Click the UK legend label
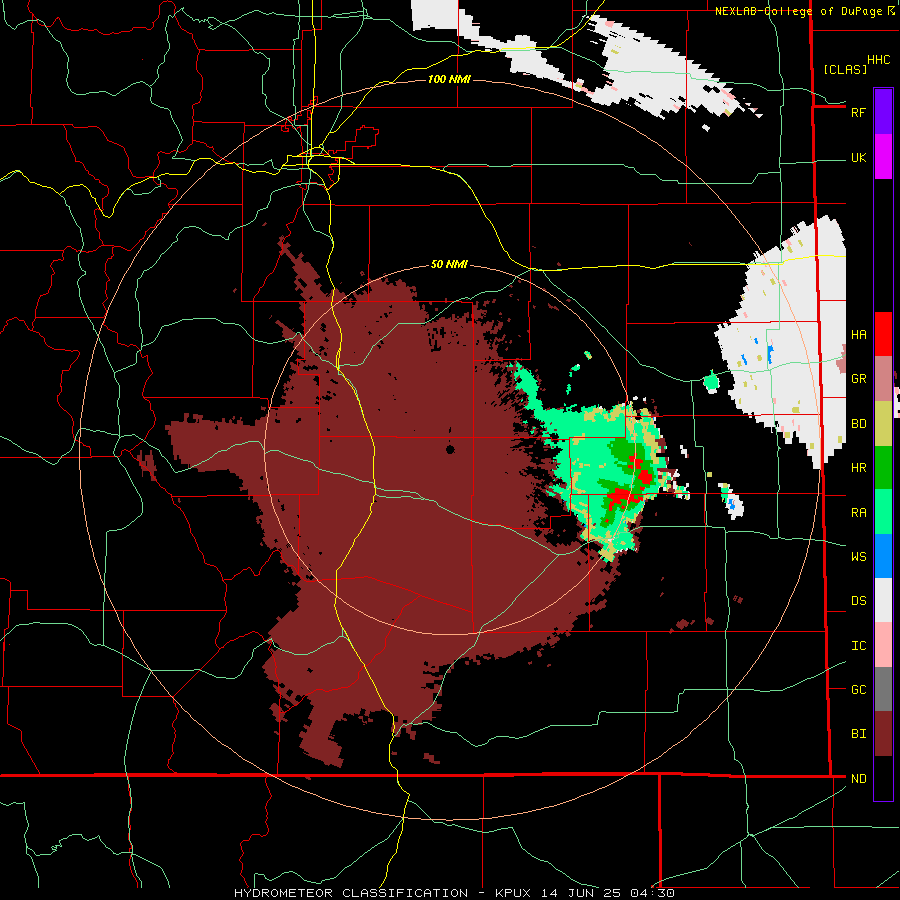 coord(858,158)
